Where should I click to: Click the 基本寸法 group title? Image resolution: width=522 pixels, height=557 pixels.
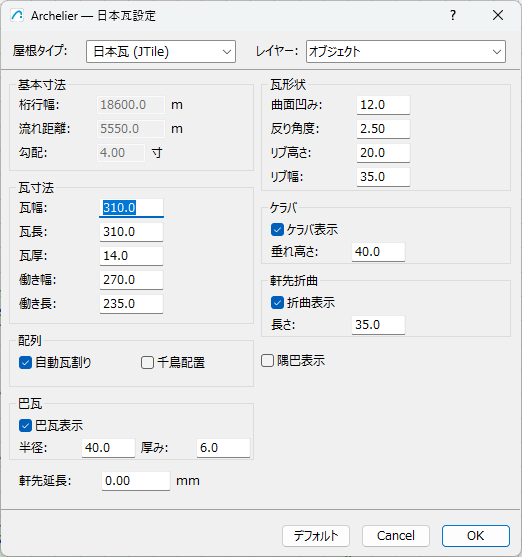42,85
